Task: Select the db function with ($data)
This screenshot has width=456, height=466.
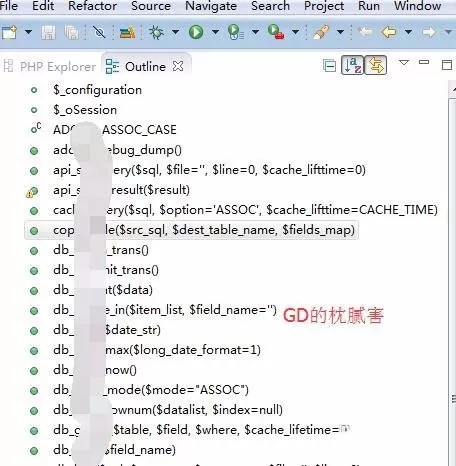Action: point(103,290)
